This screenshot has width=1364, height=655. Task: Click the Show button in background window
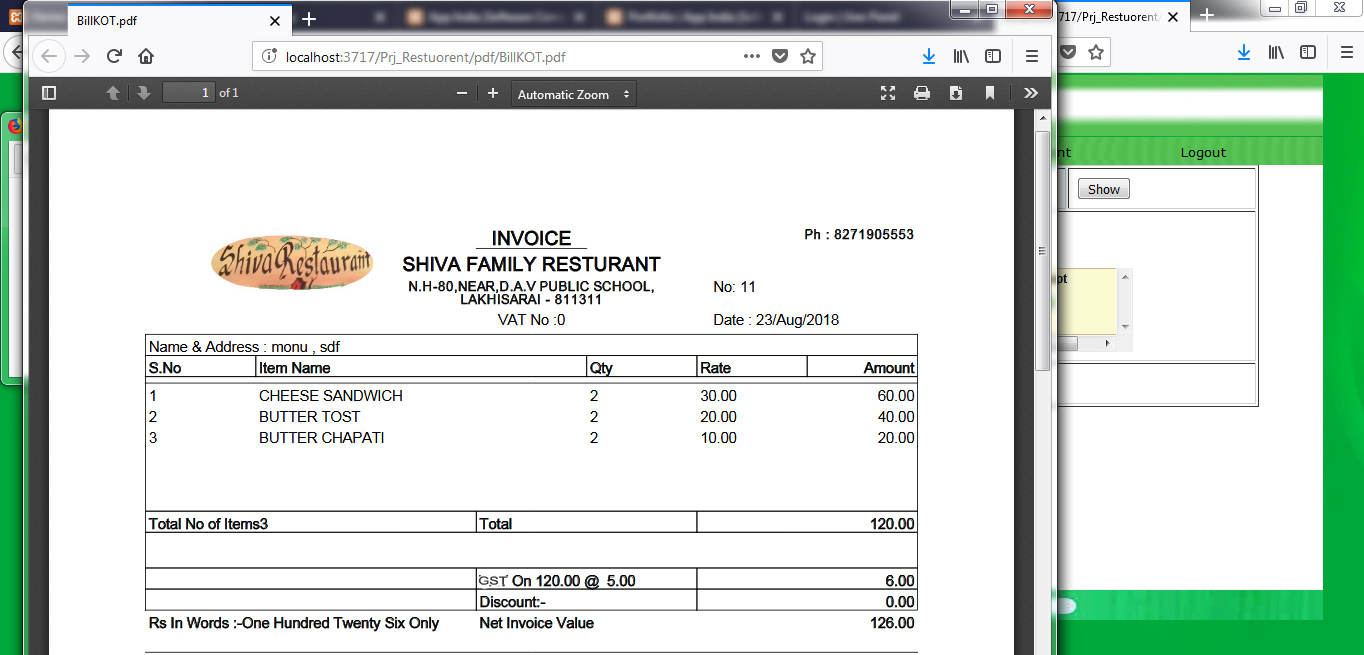pos(1104,189)
